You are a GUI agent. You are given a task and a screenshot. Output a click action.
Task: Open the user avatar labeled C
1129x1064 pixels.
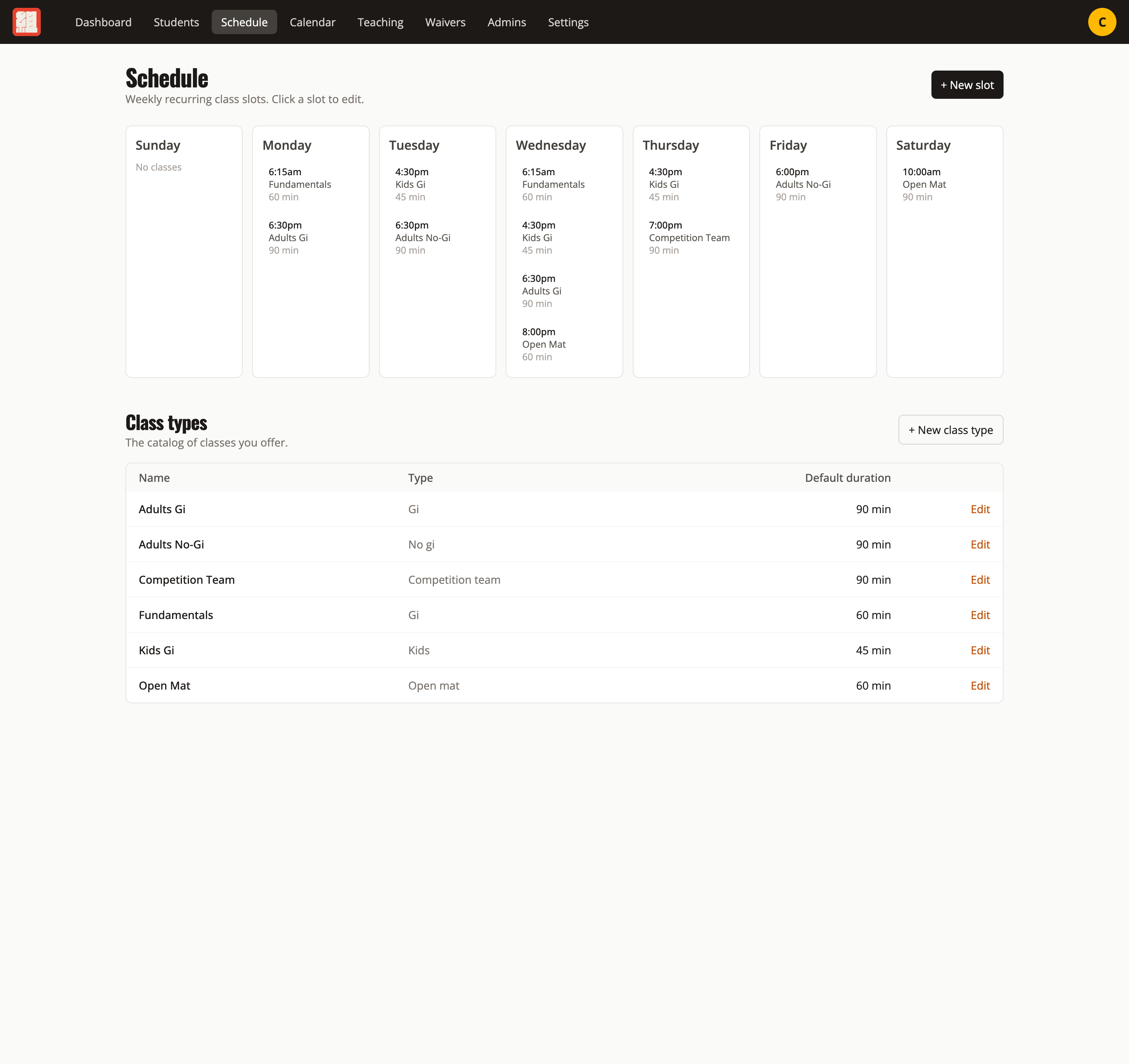(x=1102, y=22)
